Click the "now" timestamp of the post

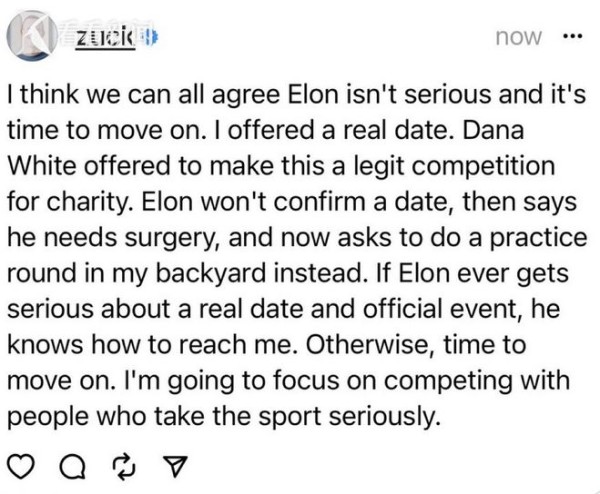click(518, 37)
